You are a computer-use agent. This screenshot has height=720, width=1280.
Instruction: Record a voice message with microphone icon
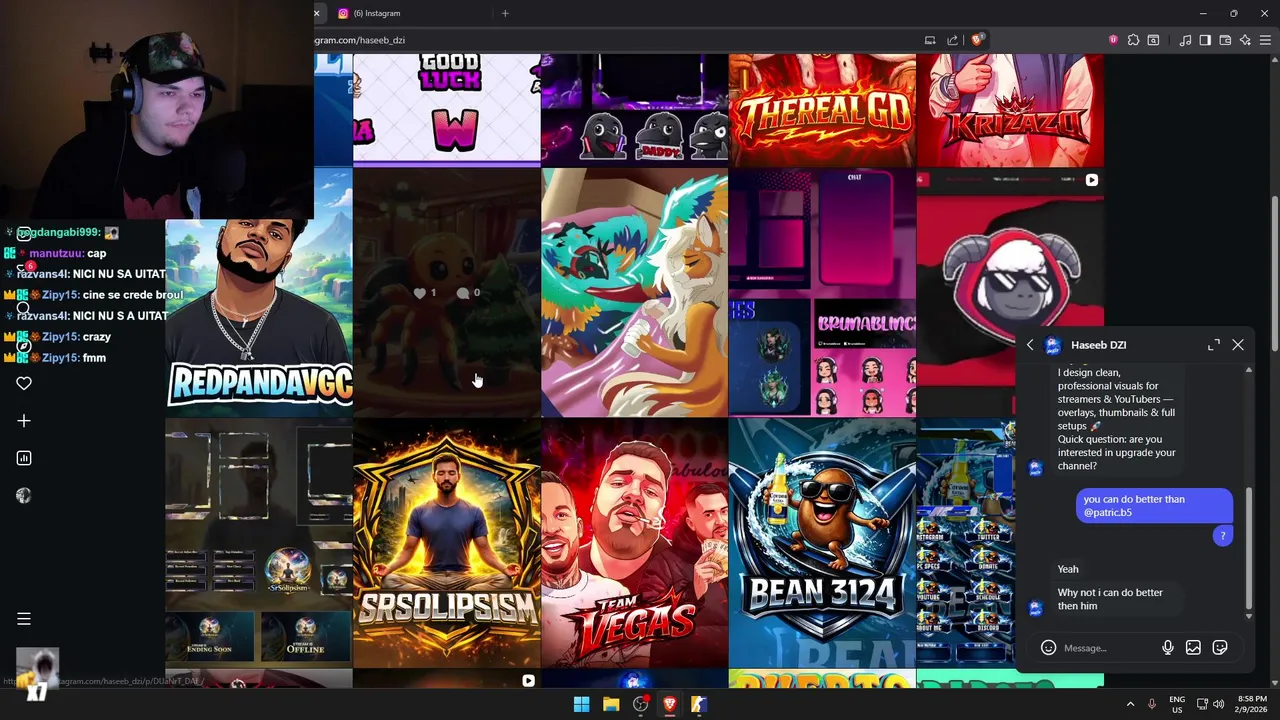point(1167,648)
